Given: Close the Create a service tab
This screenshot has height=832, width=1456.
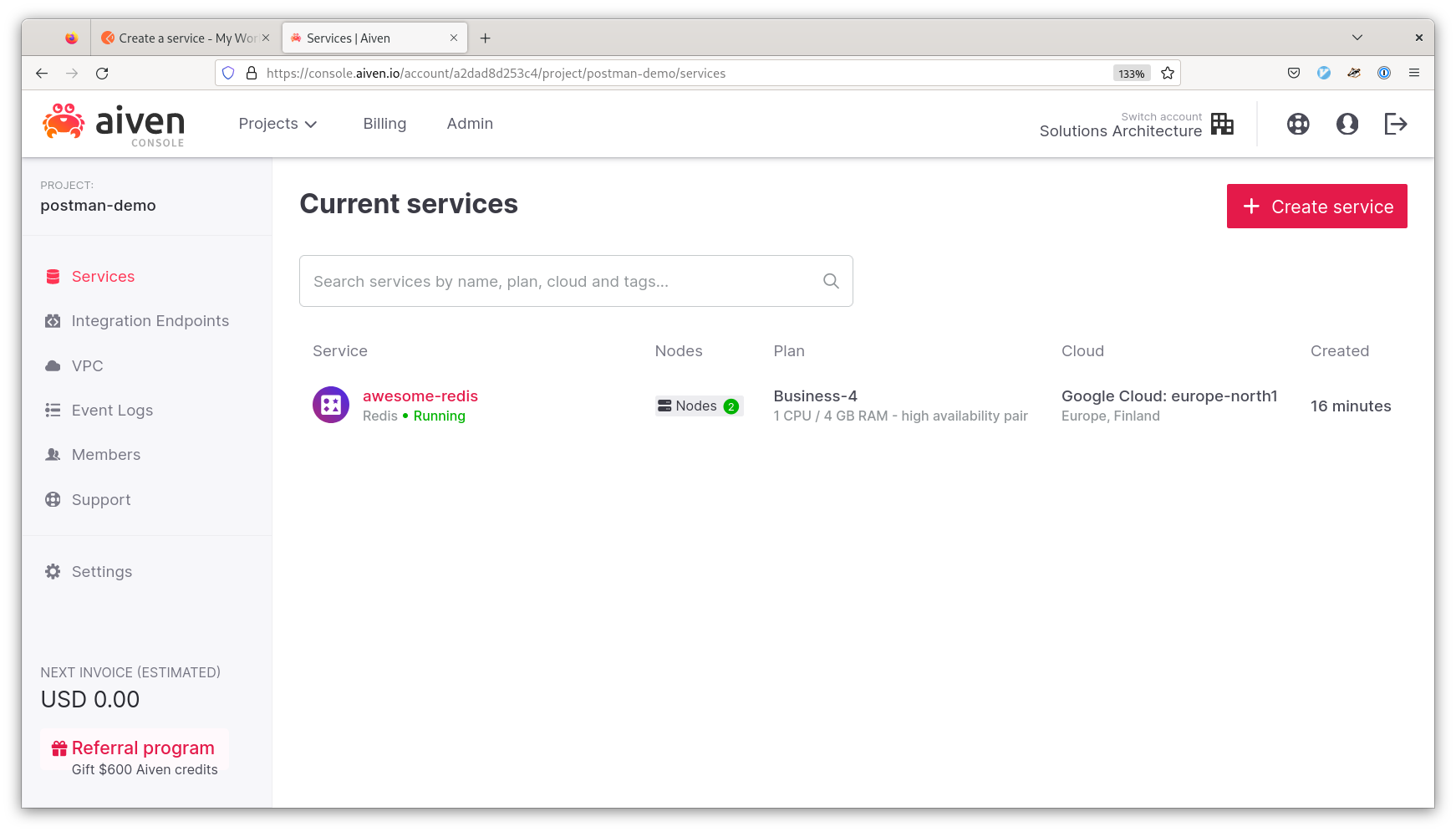Looking at the screenshot, I should pos(266,38).
